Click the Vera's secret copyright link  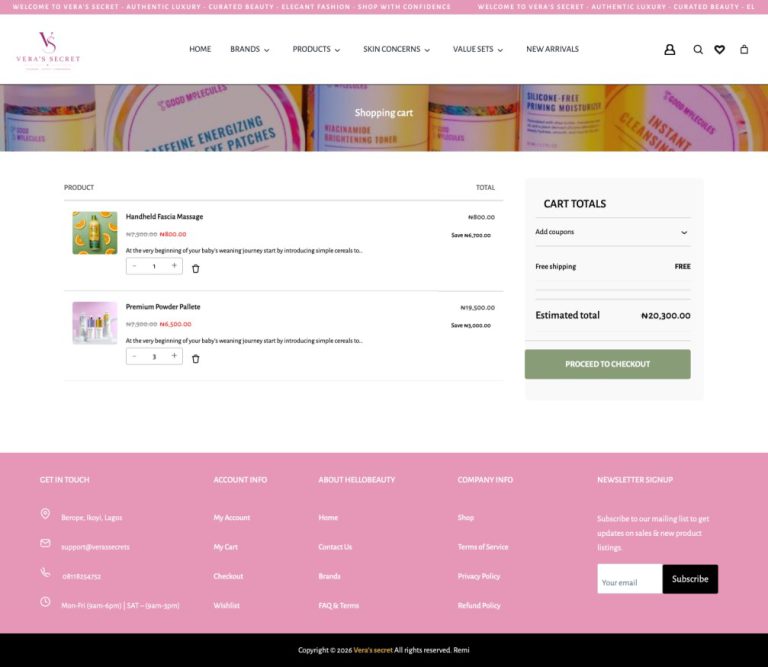[373, 650]
